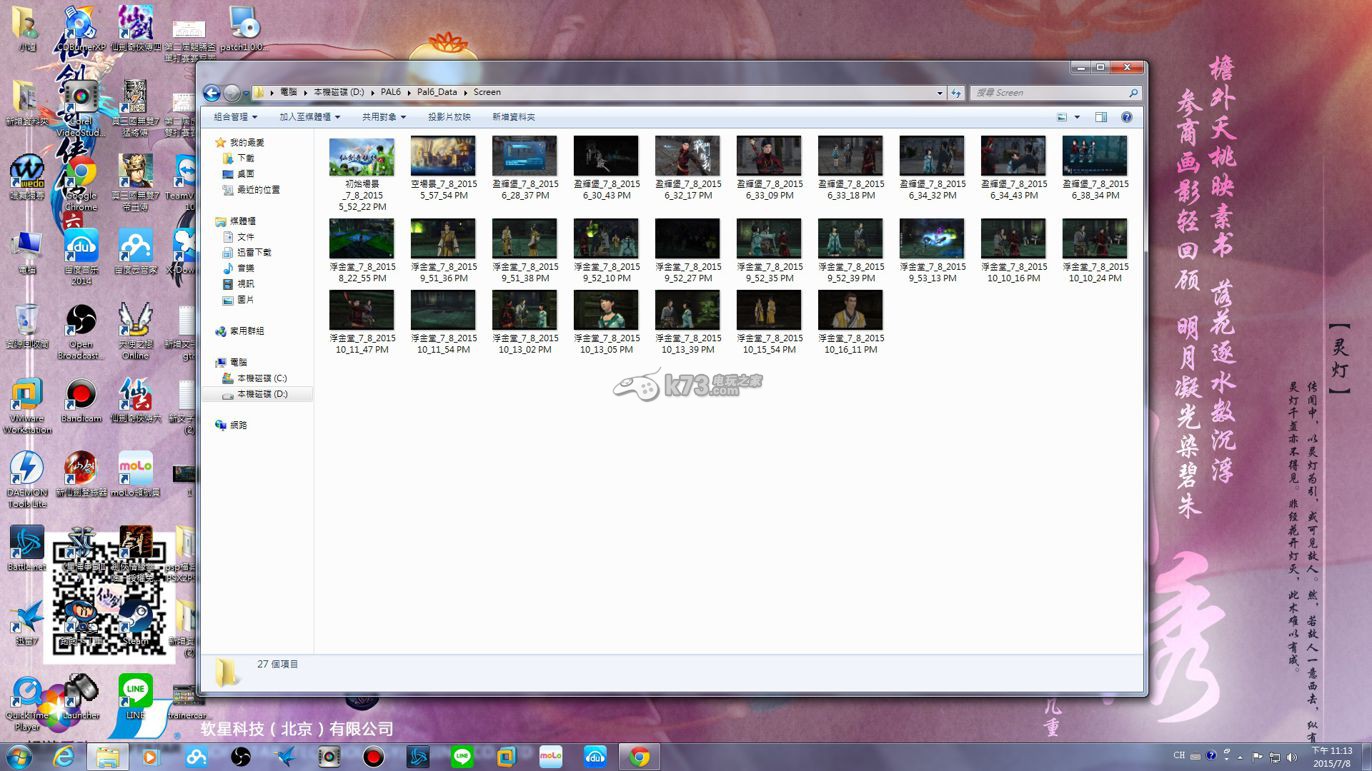Select 媒體櫃 in navigation pane
This screenshot has width=1372, height=771.
235,221
